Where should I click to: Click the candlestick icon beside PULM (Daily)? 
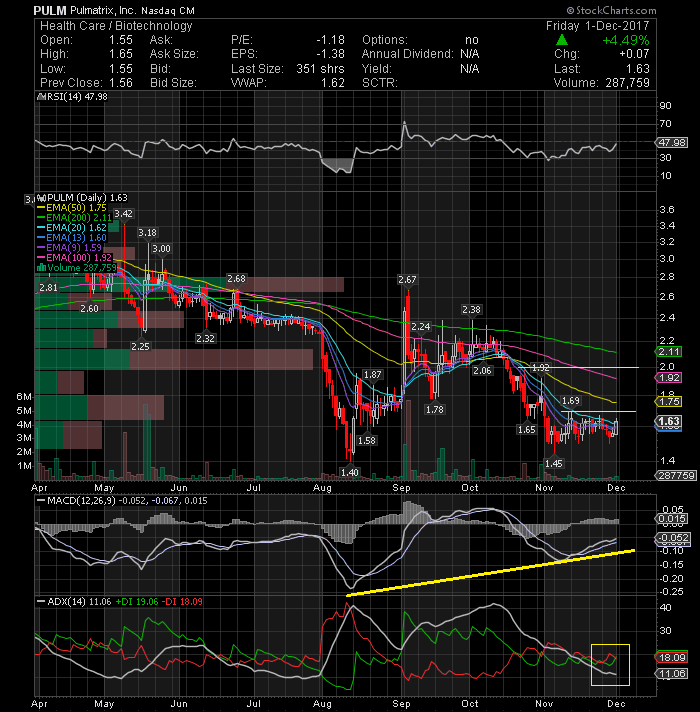41,198
